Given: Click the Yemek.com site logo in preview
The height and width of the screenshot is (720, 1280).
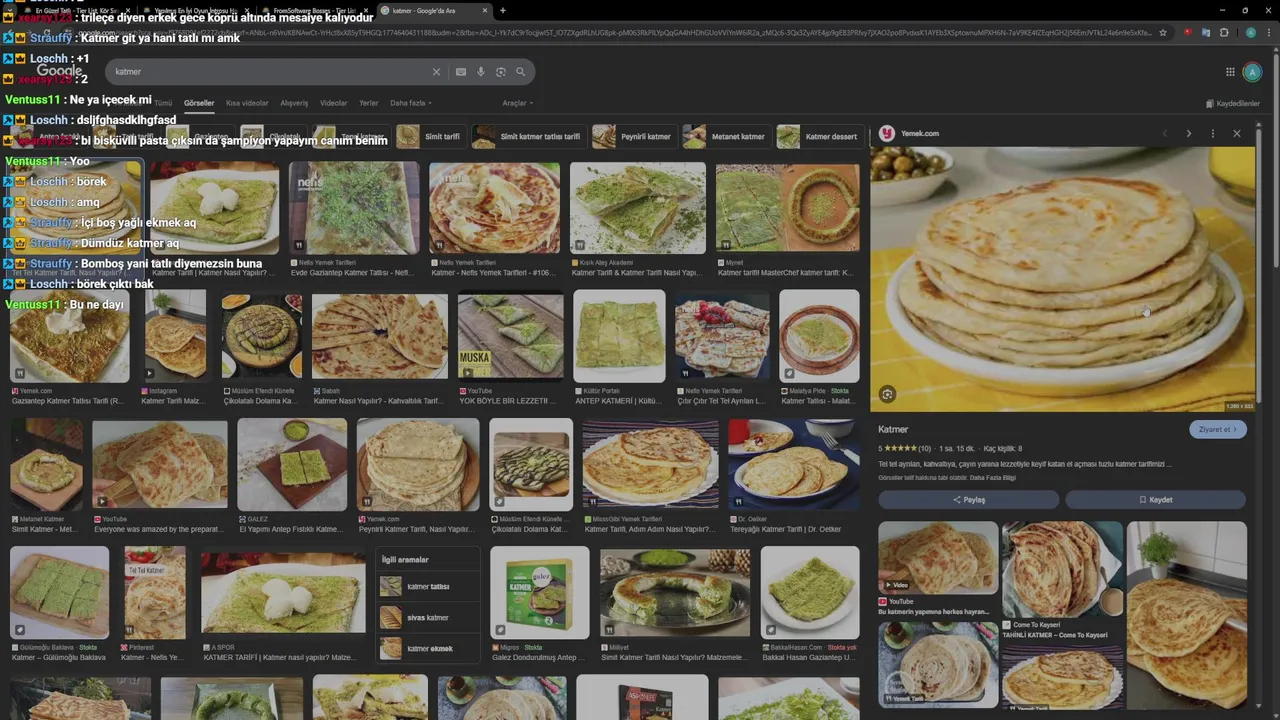Looking at the screenshot, I should tap(886, 133).
